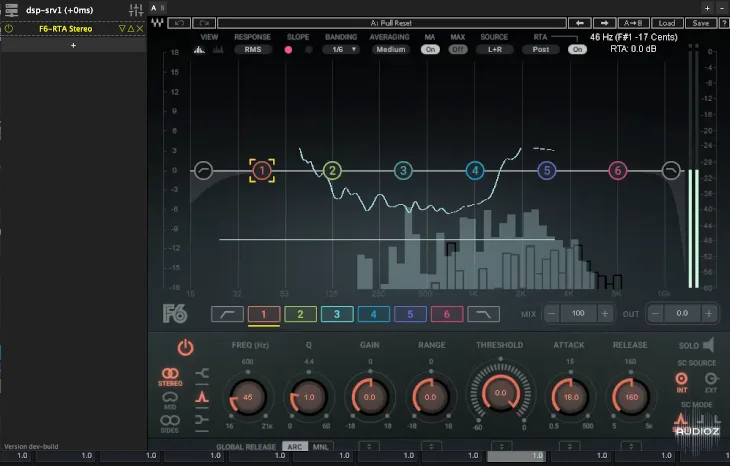Click the Save preset button
The height and width of the screenshot is (466, 730).
coord(701,23)
